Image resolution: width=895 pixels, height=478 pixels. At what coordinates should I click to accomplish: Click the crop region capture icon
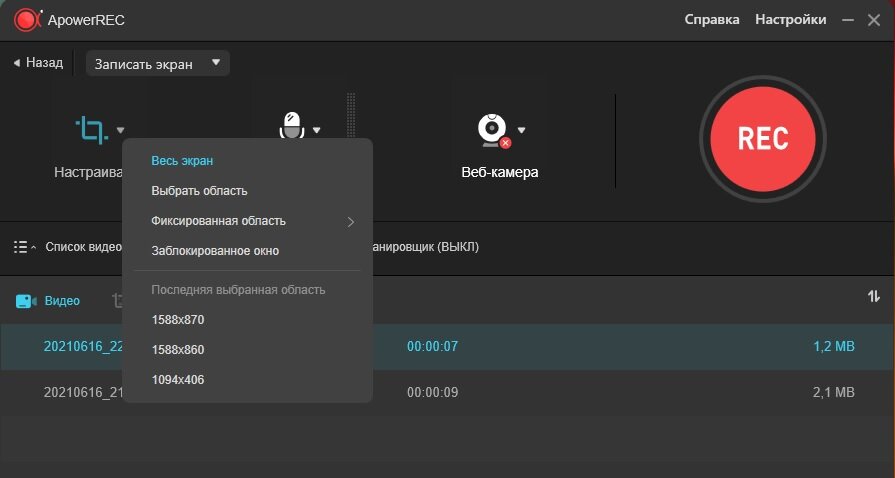[91, 130]
